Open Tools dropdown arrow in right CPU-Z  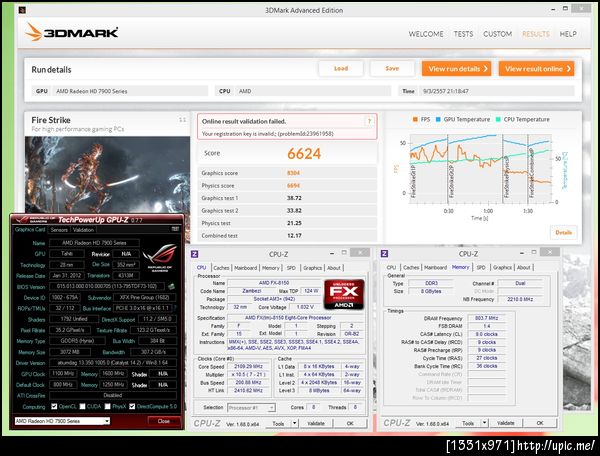(x=484, y=423)
